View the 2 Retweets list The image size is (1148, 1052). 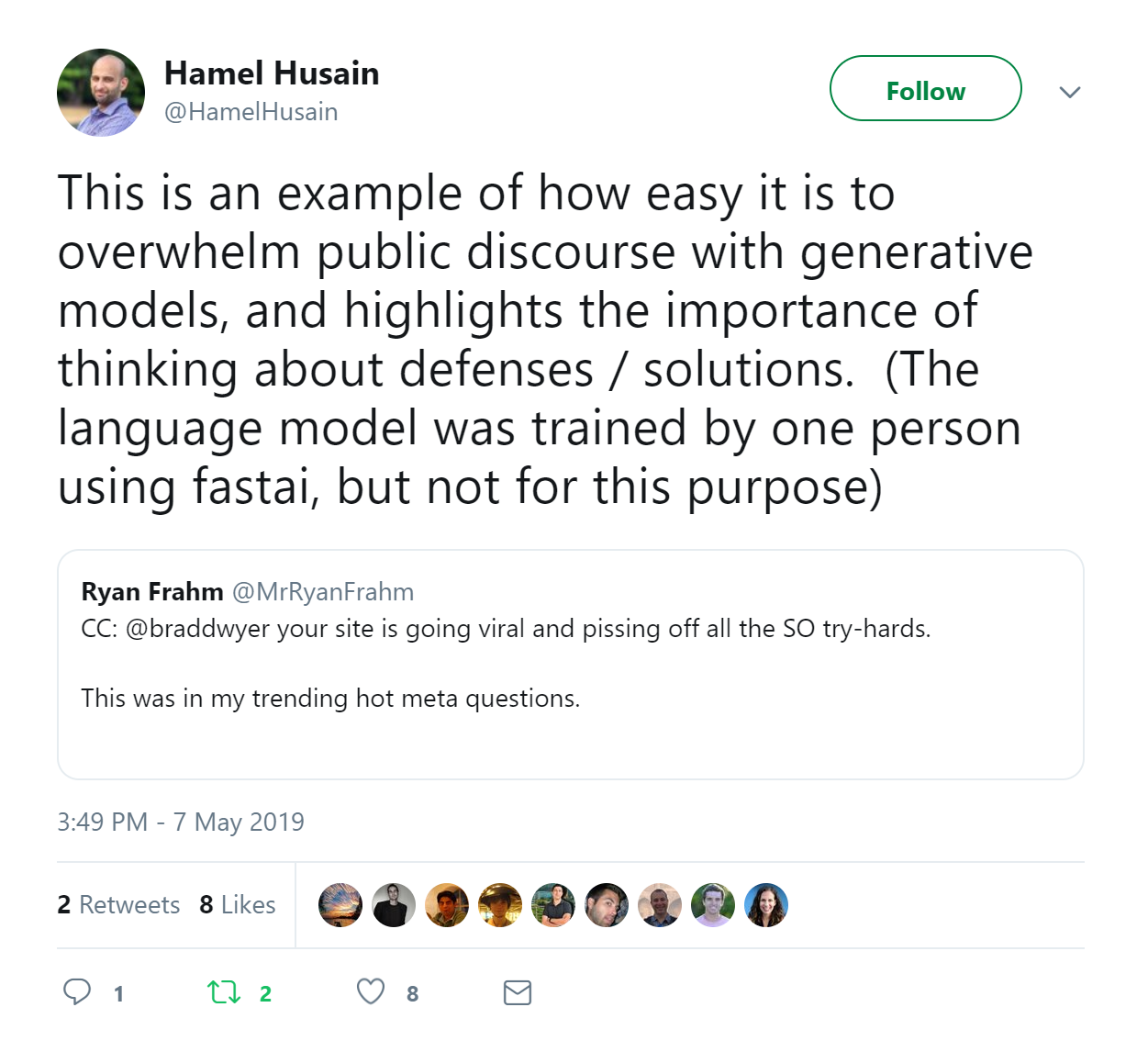(x=118, y=905)
